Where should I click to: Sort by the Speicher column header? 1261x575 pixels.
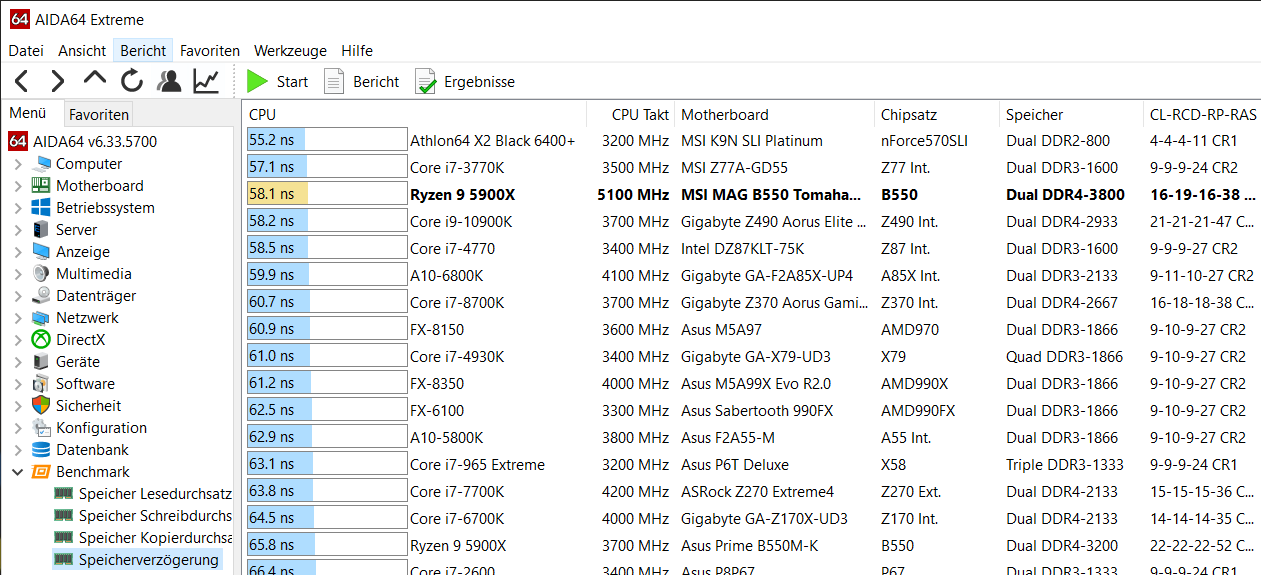pyautogui.click(x=1070, y=114)
